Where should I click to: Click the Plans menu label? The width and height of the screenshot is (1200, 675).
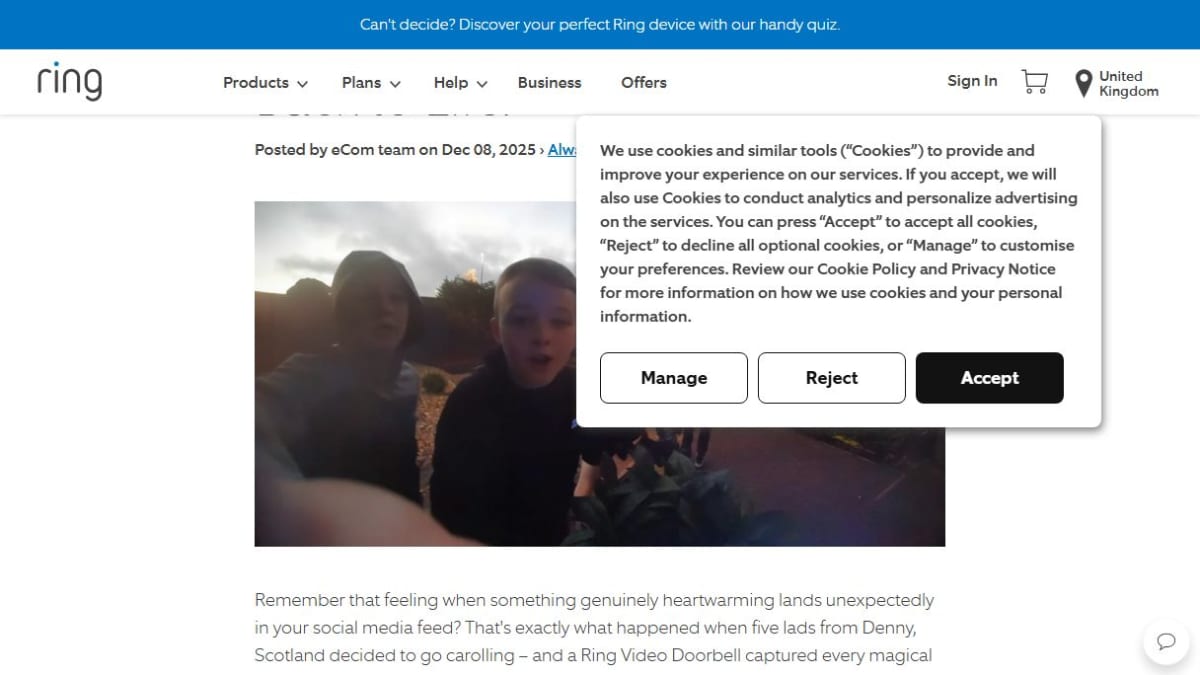(x=361, y=83)
